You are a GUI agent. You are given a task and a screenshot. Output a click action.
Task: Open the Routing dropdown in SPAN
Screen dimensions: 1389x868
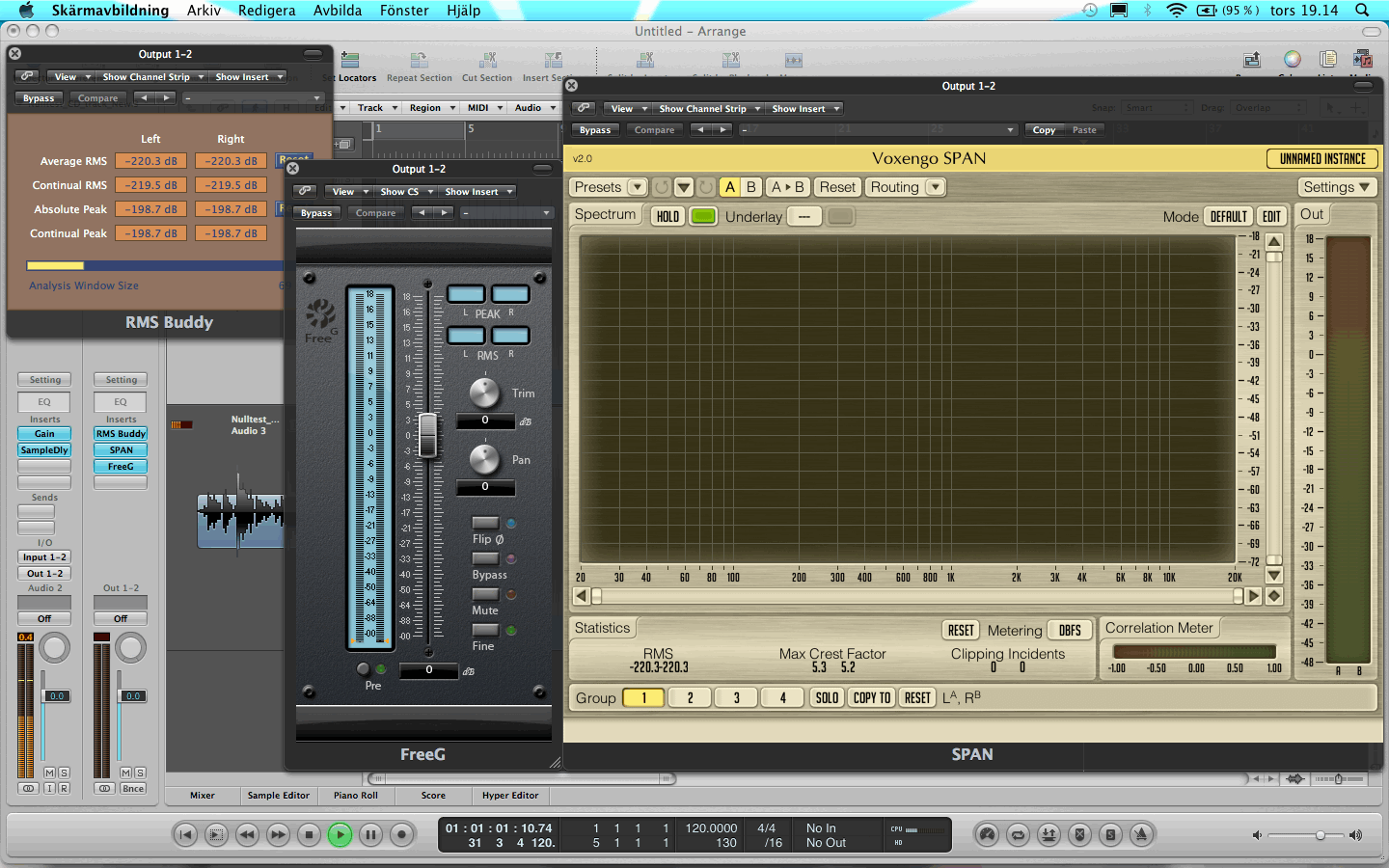tap(905, 187)
